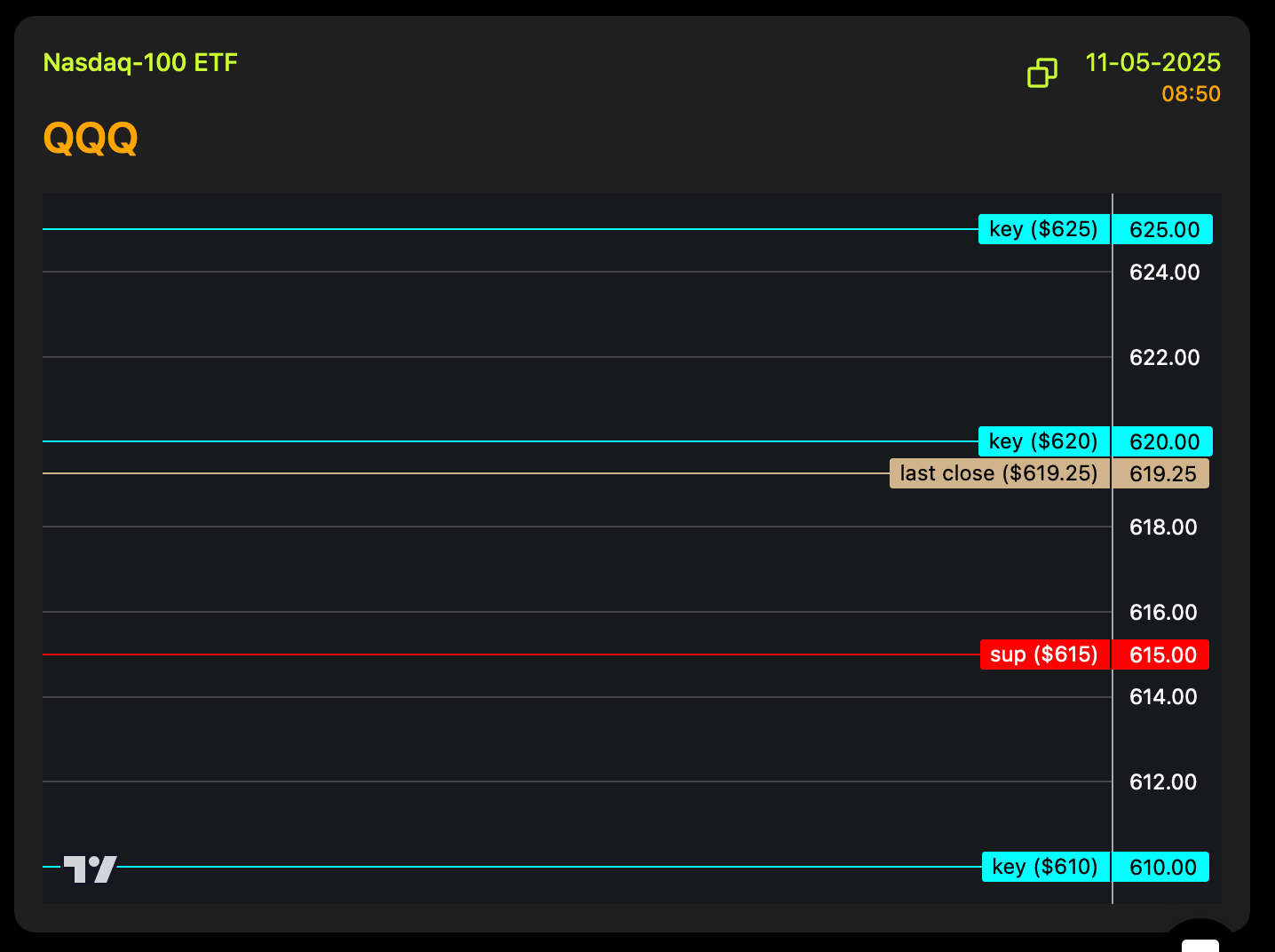Image resolution: width=1275 pixels, height=952 pixels.
Task: Click the copy icon beside the date
Action: point(1041,73)
